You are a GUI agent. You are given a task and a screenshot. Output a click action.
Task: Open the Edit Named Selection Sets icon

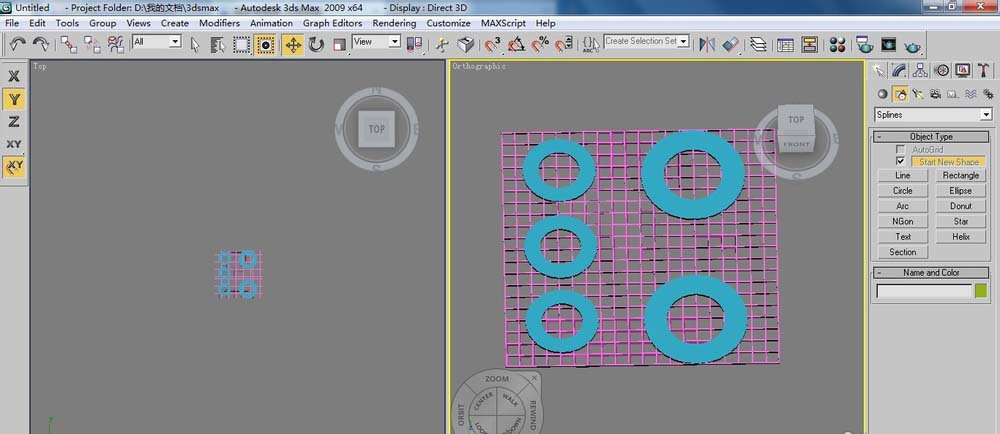(x=591, y=44)
